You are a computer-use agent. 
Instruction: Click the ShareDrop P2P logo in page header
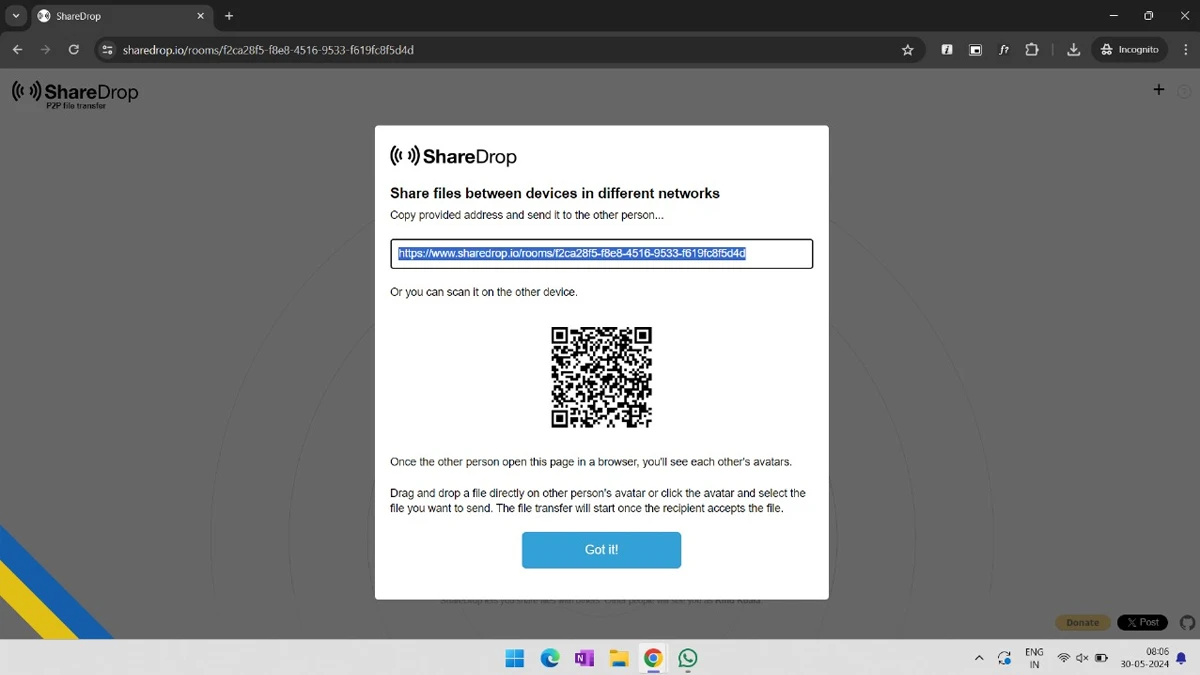(75, 94)
